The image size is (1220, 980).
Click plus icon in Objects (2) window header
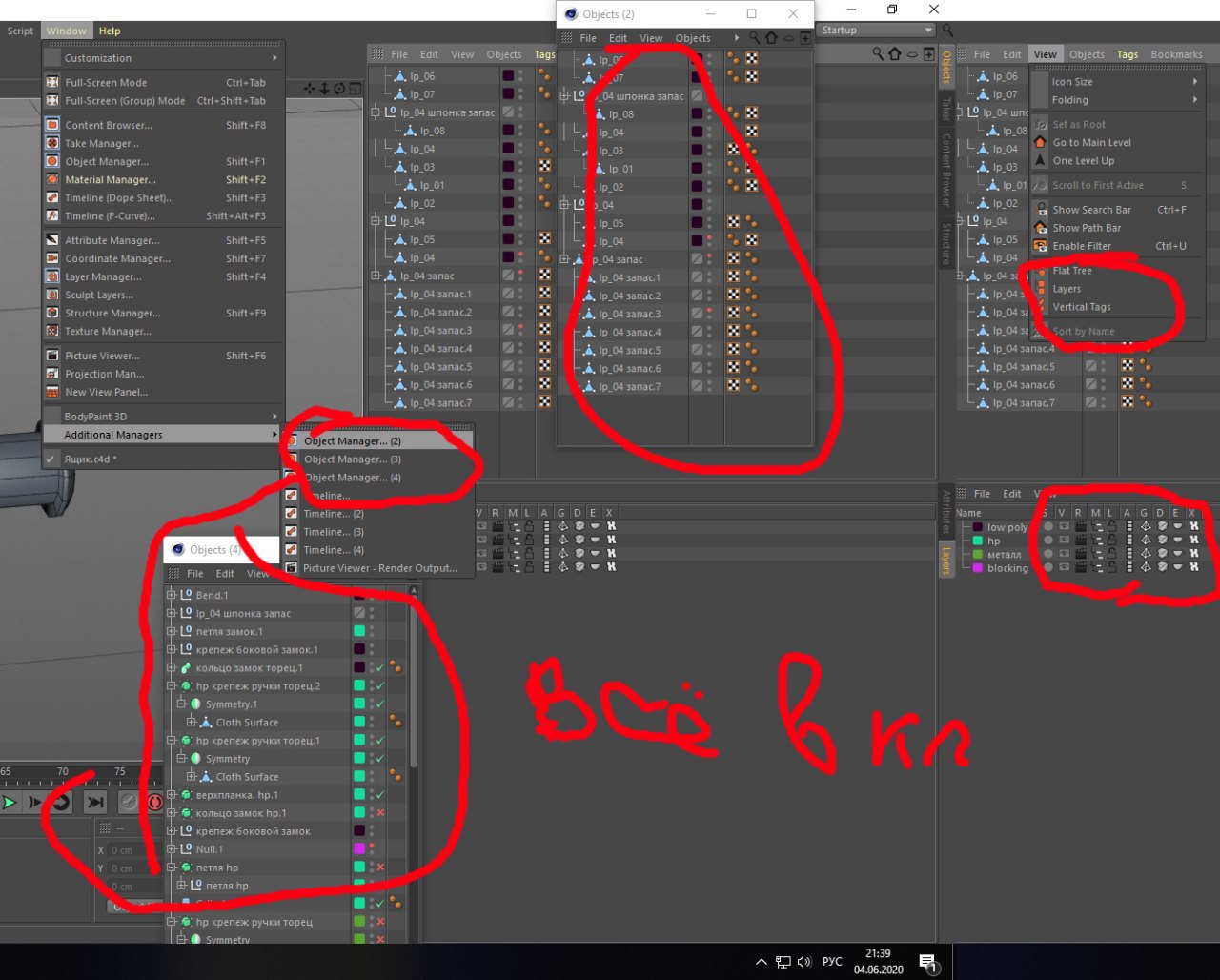point(805,38)
